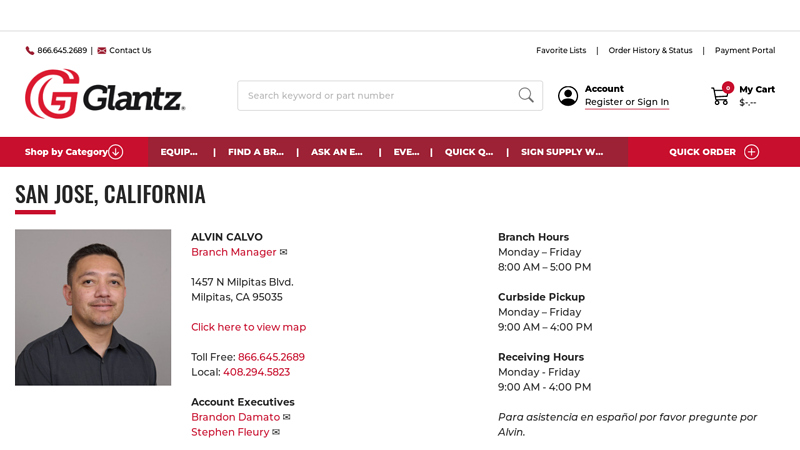
Task: Click the email icon beside Stephen Fleury
Action: click(276, 432)
